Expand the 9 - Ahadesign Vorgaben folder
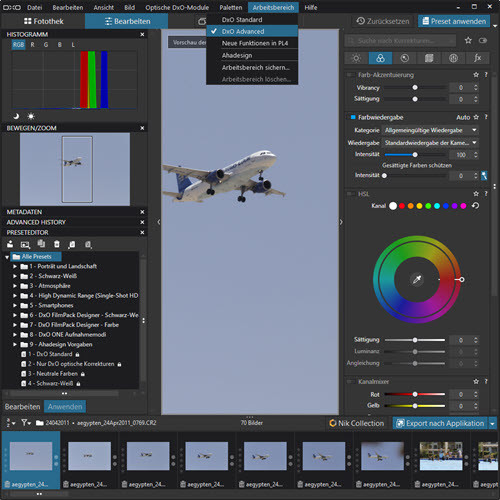Image resolution: width=500 pixels, height=500 pixels. pos(15,344)
